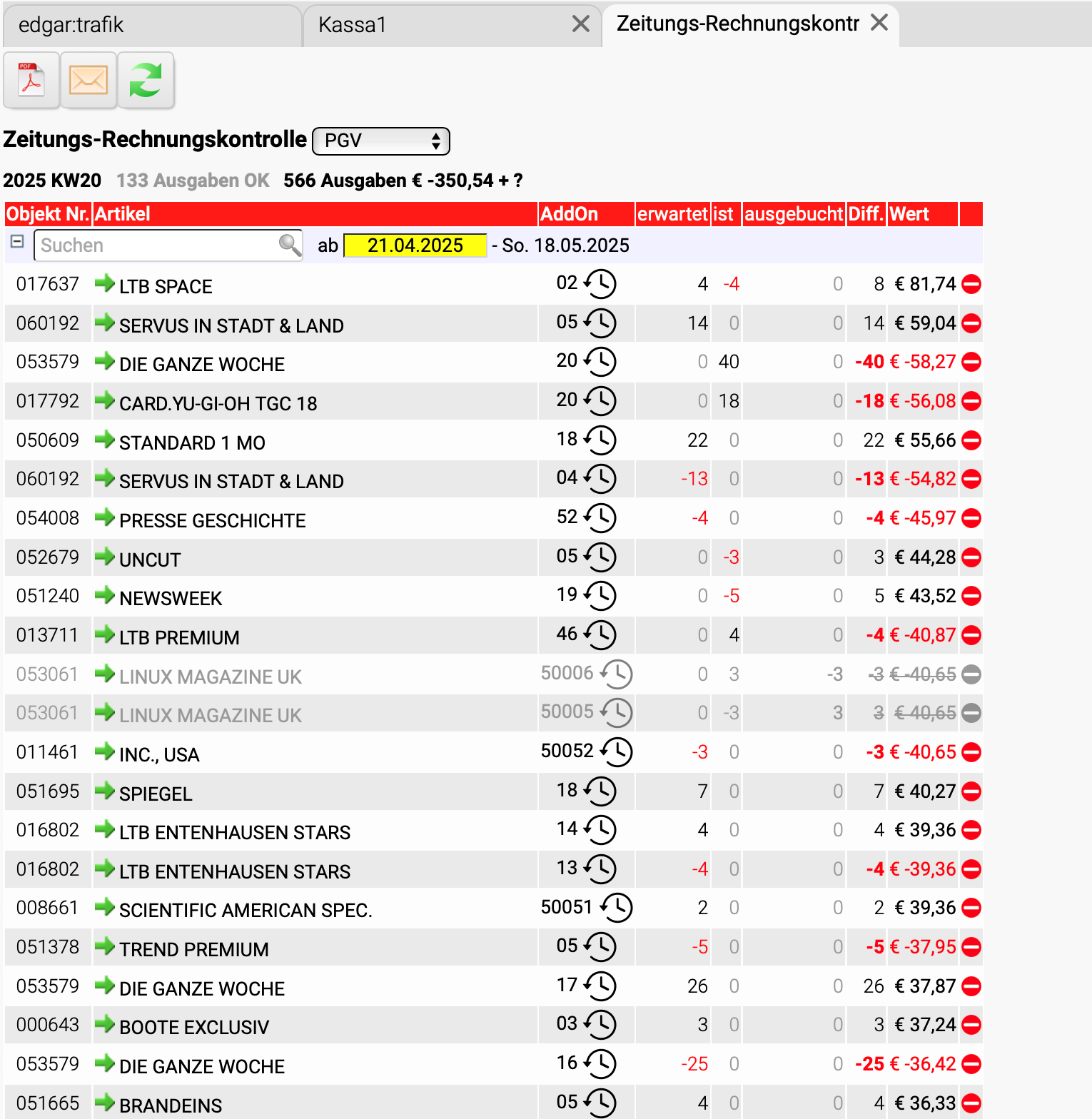Refresh the list with green arrows icon
Viewport: 1092px width, 1119px height.
(146, 80)
